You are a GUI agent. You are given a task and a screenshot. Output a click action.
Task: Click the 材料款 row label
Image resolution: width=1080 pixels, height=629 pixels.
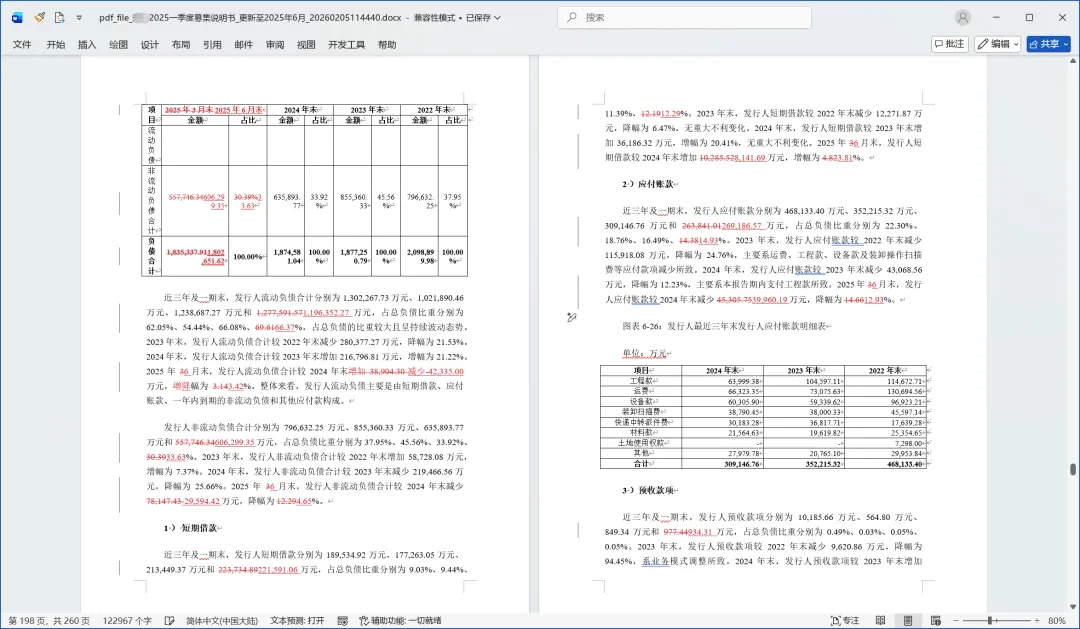[641, 433]
